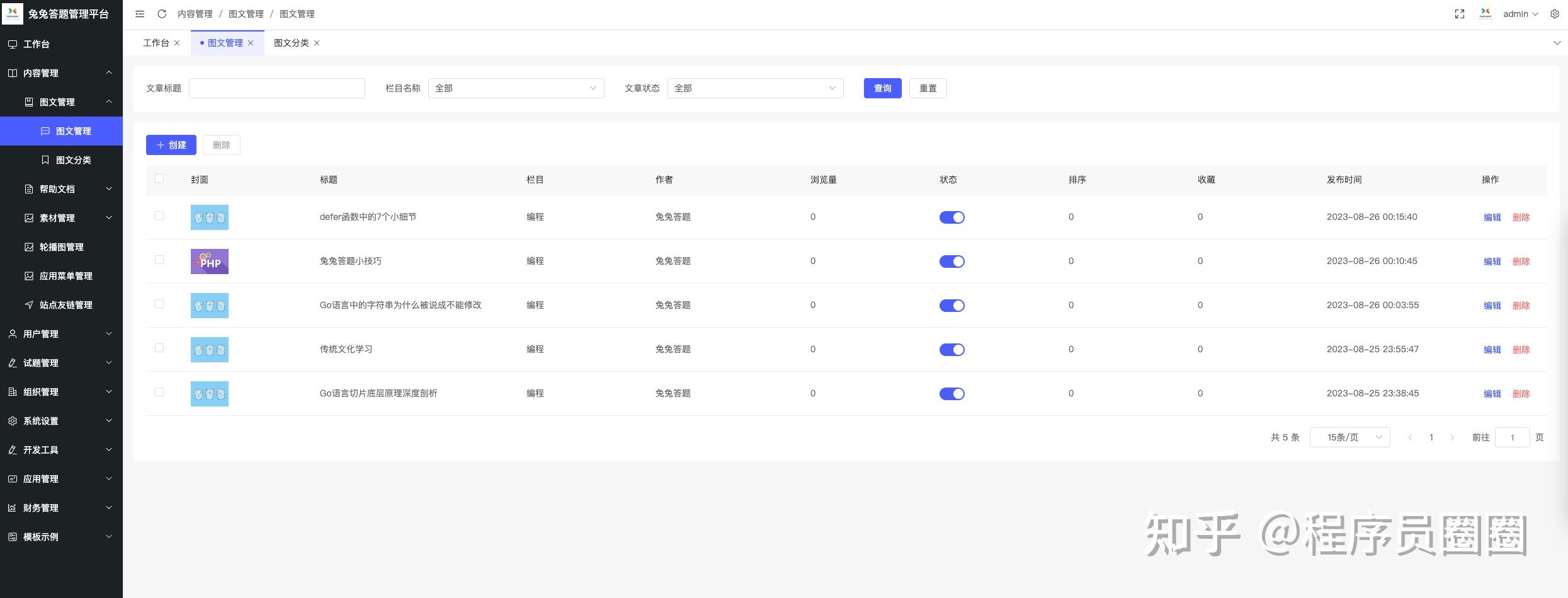Select the Go语言中的字符串 article row checkbox
Image resolution: width=1568 pixels, height=598 pixels.
pyautogui.click(x=159, y=304)
